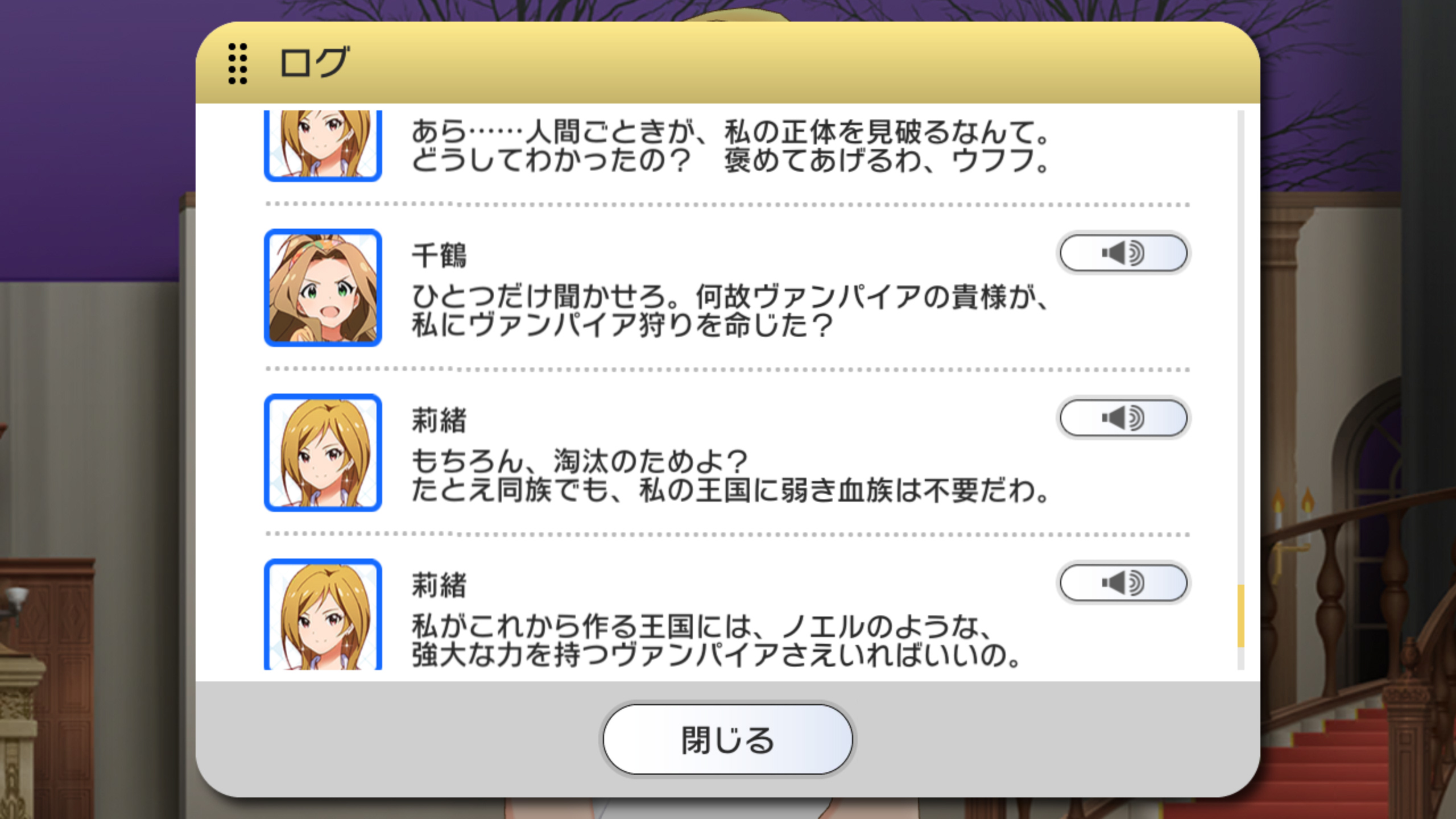This screenshot has width=1456, height=819.
Task: Click the ログ title in the header
Action: (x=314, y=63)
